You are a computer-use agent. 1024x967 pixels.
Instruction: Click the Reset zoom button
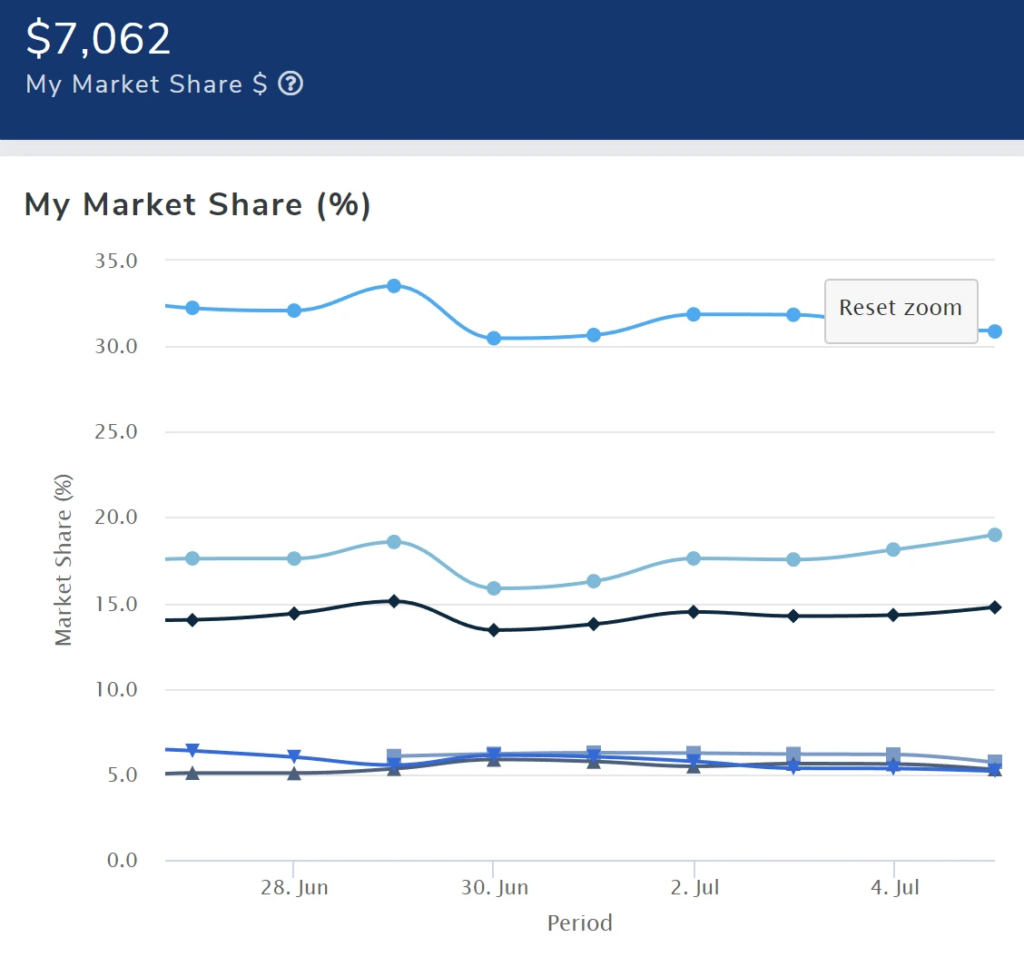click(x=900, y=309)
